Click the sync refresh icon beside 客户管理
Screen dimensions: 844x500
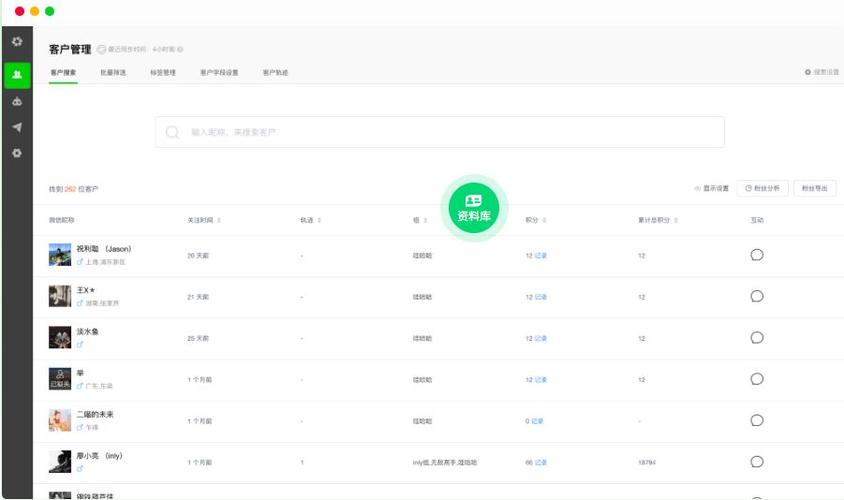click(101, 49)
